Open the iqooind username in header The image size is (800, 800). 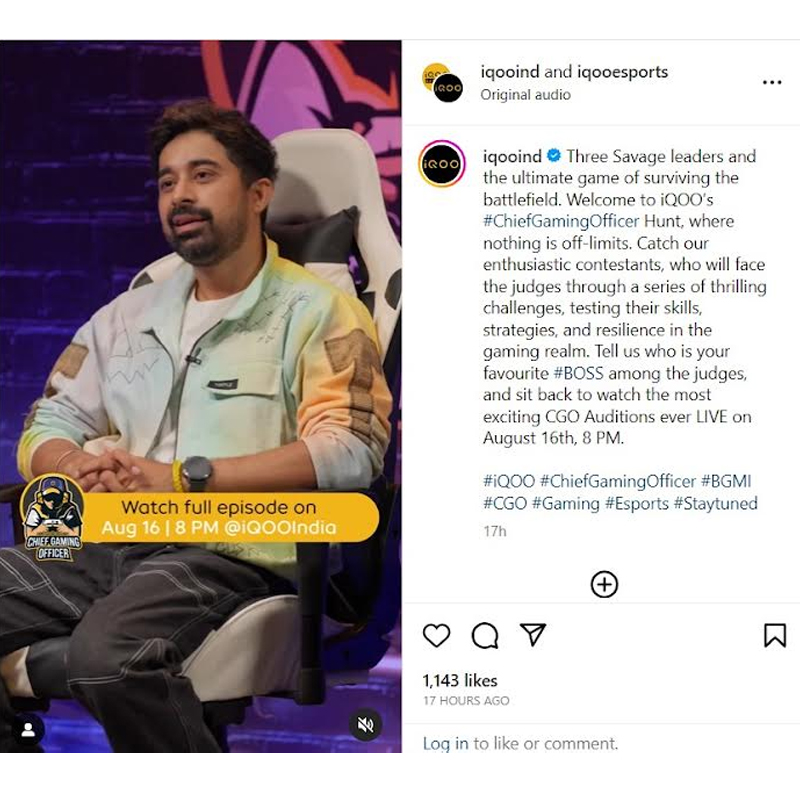510,71
